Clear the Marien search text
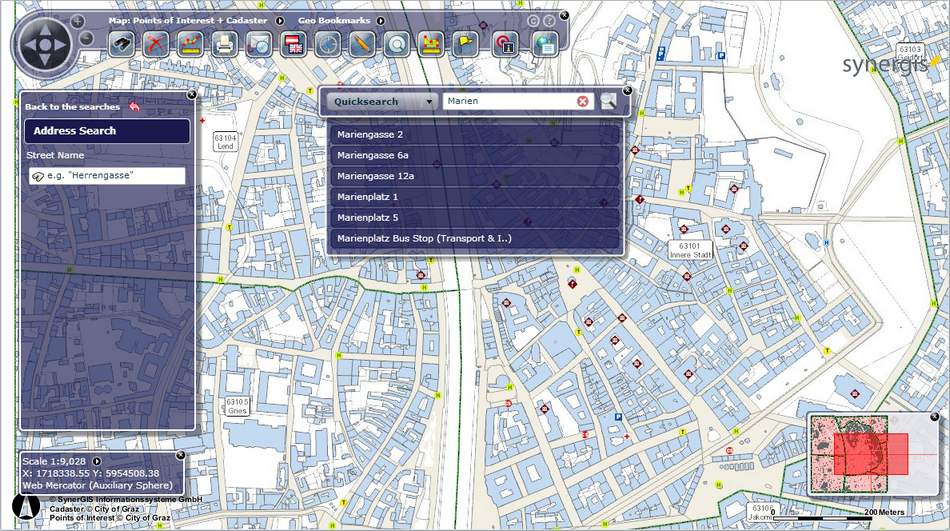950x531 pixels. [x=583, y=101]
